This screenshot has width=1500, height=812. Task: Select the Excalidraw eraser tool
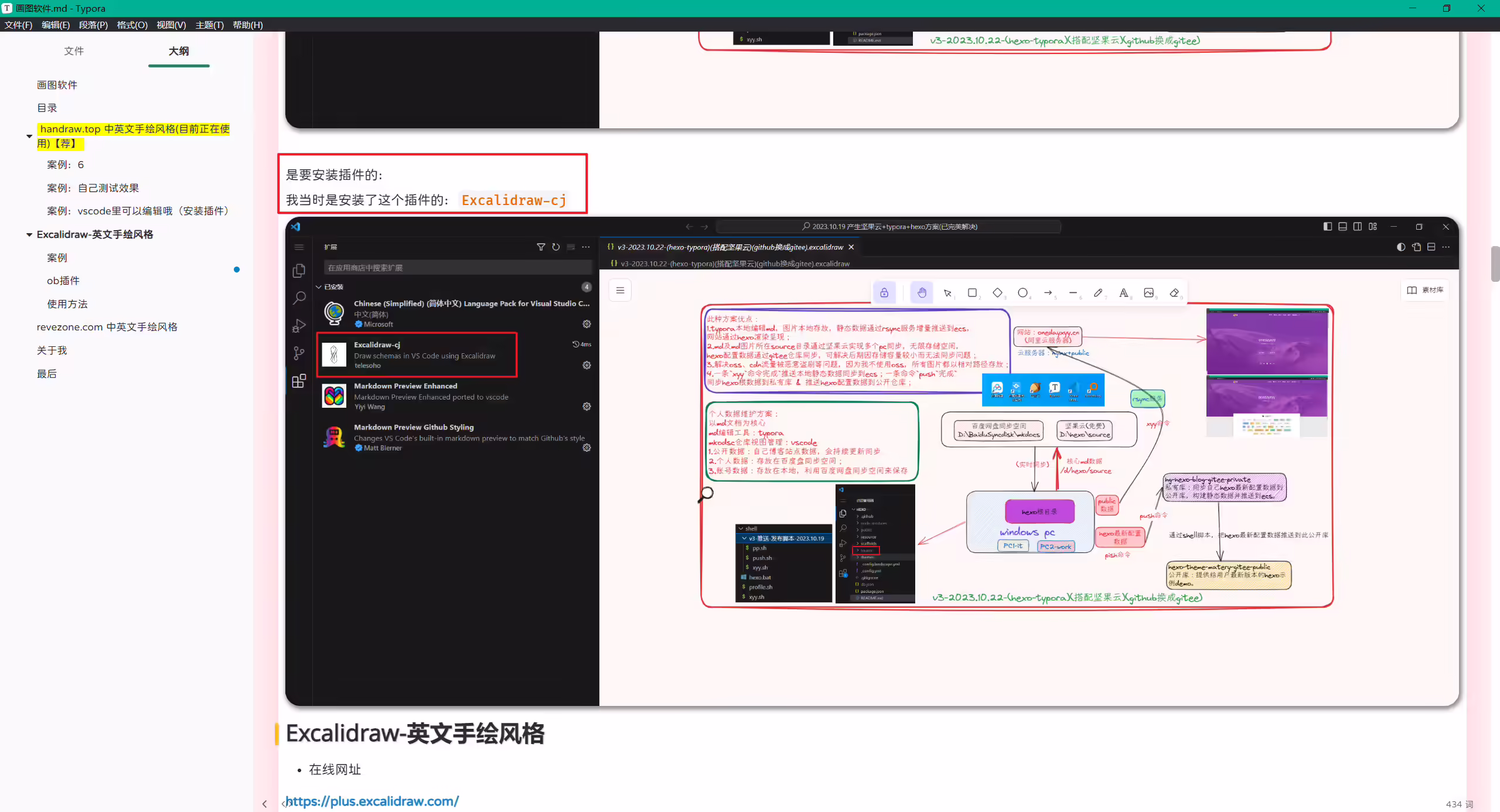[x=1174, y=292]
